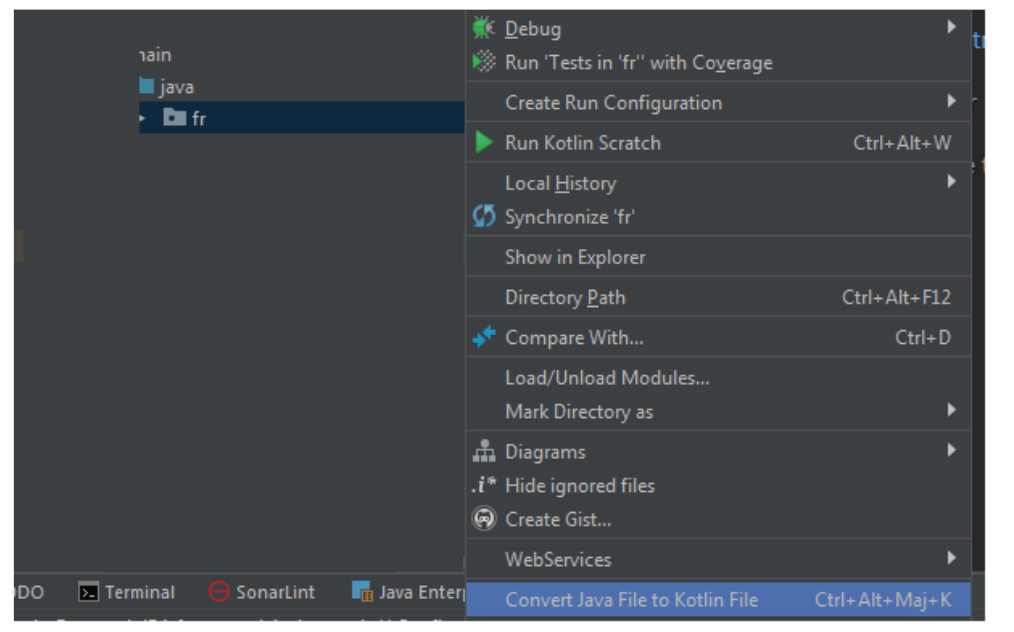Click the red SonarLint icon
This screenshot has height=632, width=1014.
click(x=219, y=592)
